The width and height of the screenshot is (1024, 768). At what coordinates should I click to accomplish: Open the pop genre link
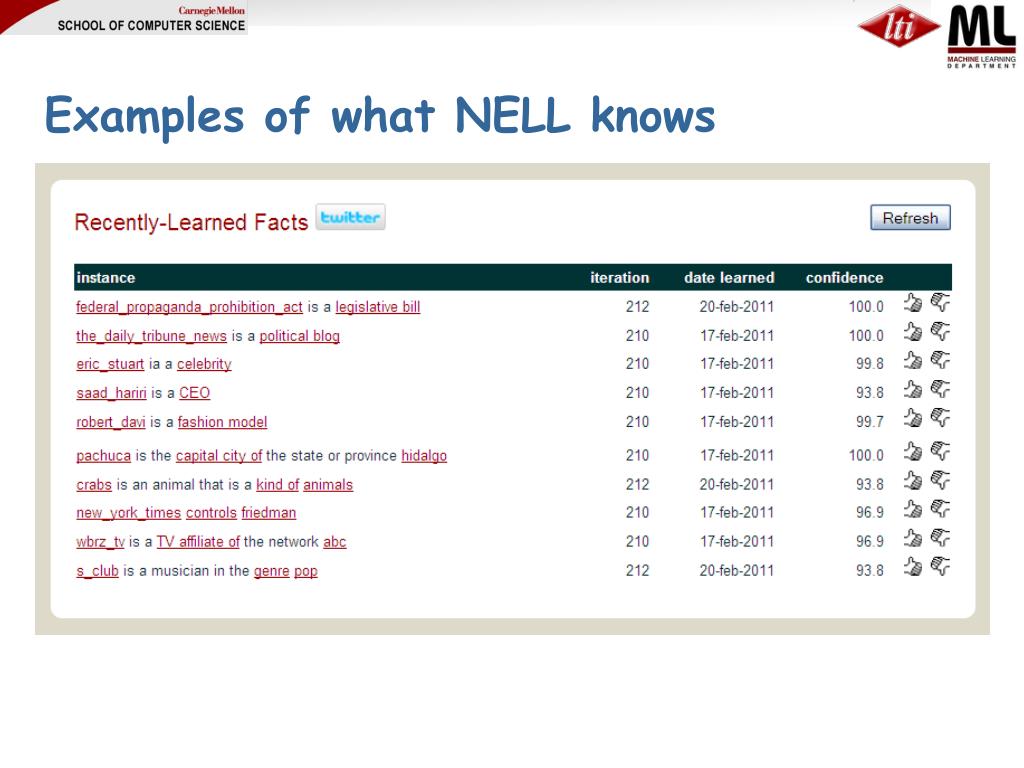click(x=306, y=571)
